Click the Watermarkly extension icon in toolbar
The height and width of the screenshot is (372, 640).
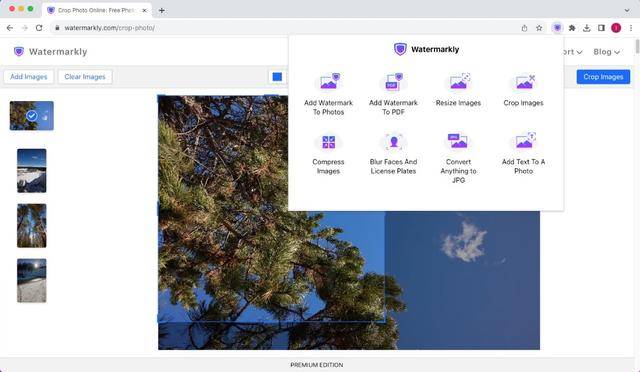pyautogui.click(x=557, y=28)
